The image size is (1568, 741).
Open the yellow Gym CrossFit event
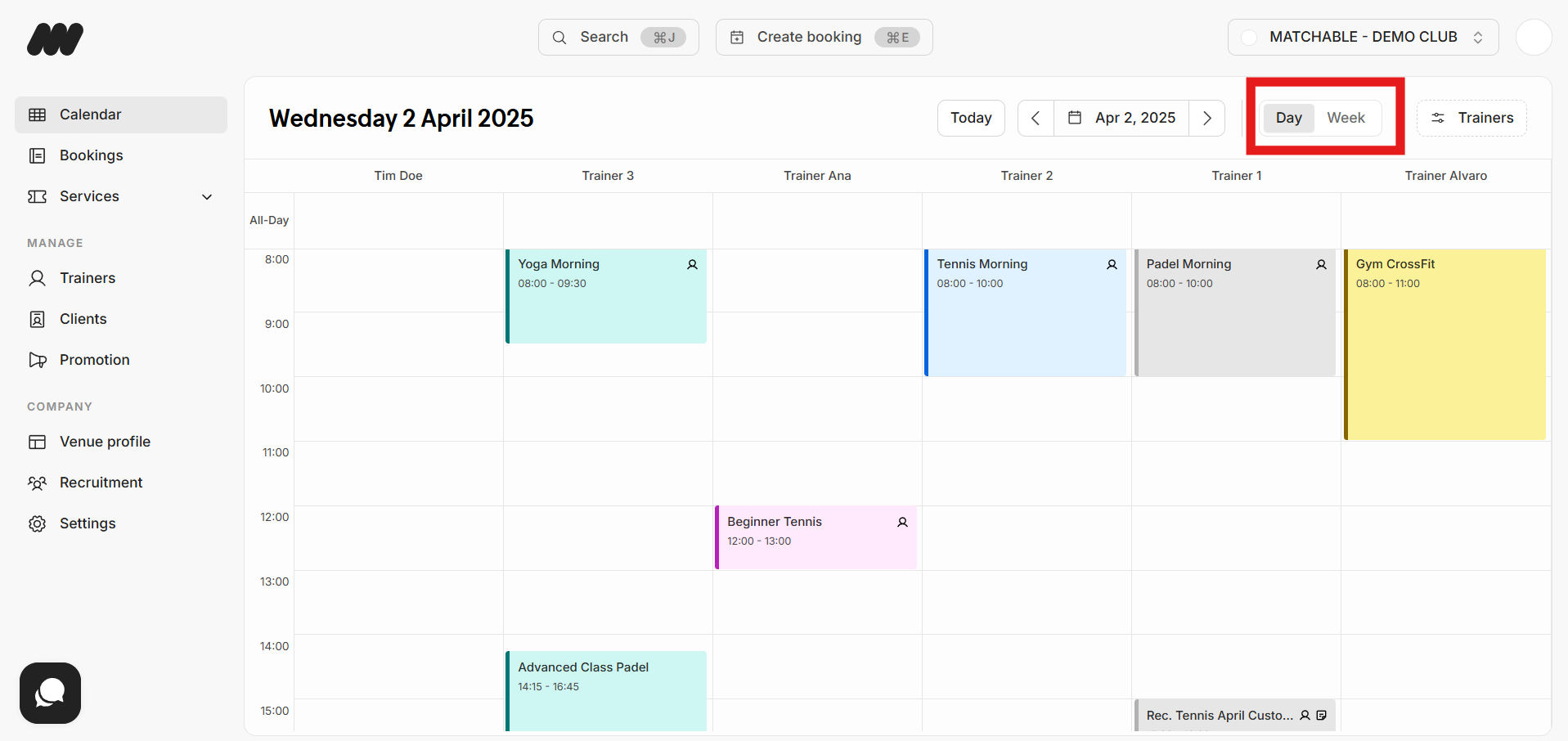coord(1444,352)
